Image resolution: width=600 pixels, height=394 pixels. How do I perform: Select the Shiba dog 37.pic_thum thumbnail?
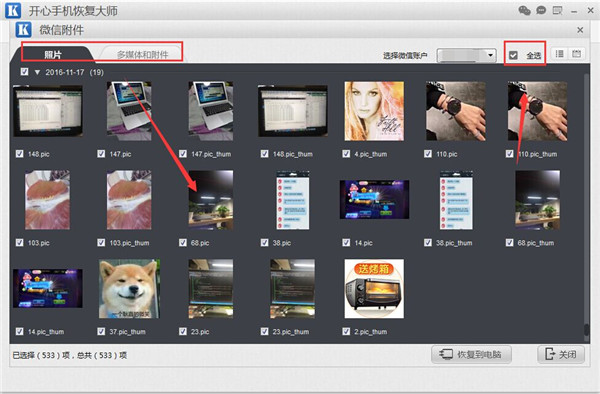coord(129,289)
